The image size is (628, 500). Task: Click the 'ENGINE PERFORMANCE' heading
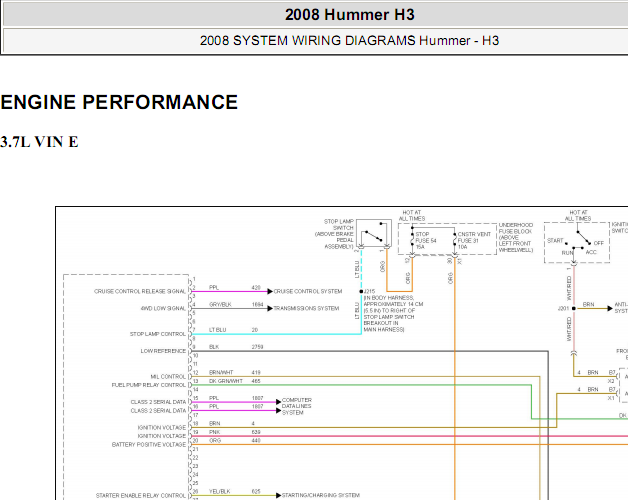point(119,102)
